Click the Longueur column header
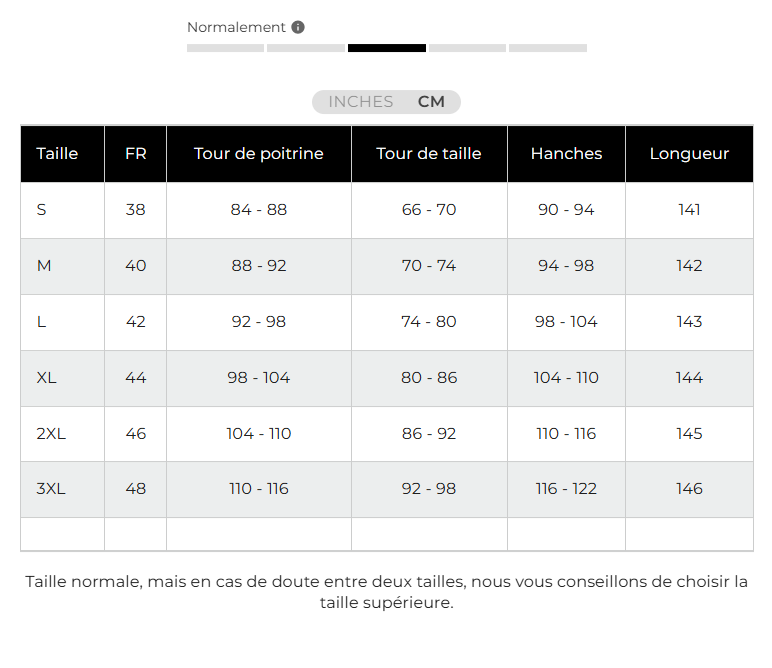 (x=689, y=154)
